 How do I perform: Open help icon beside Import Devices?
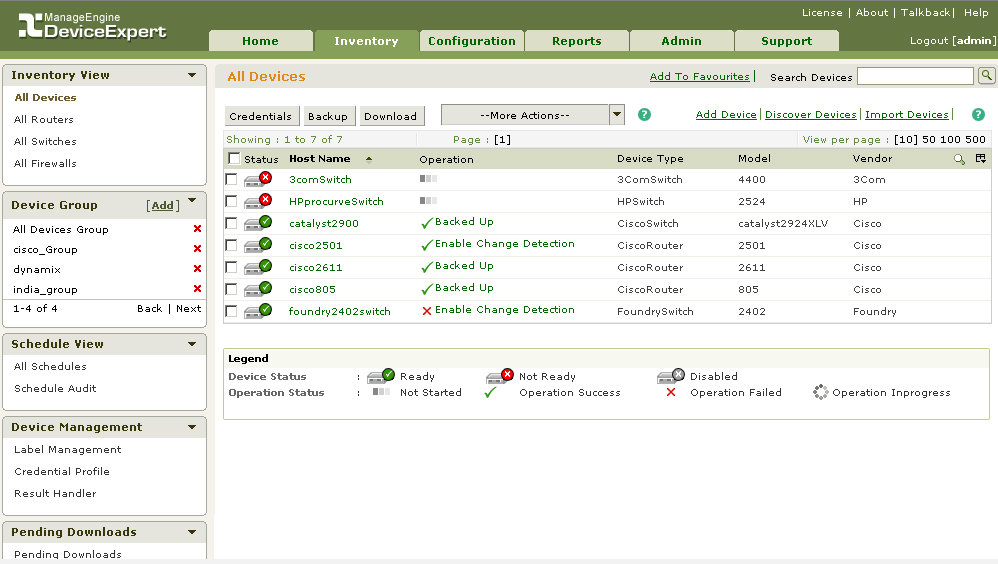coord(978,115)
